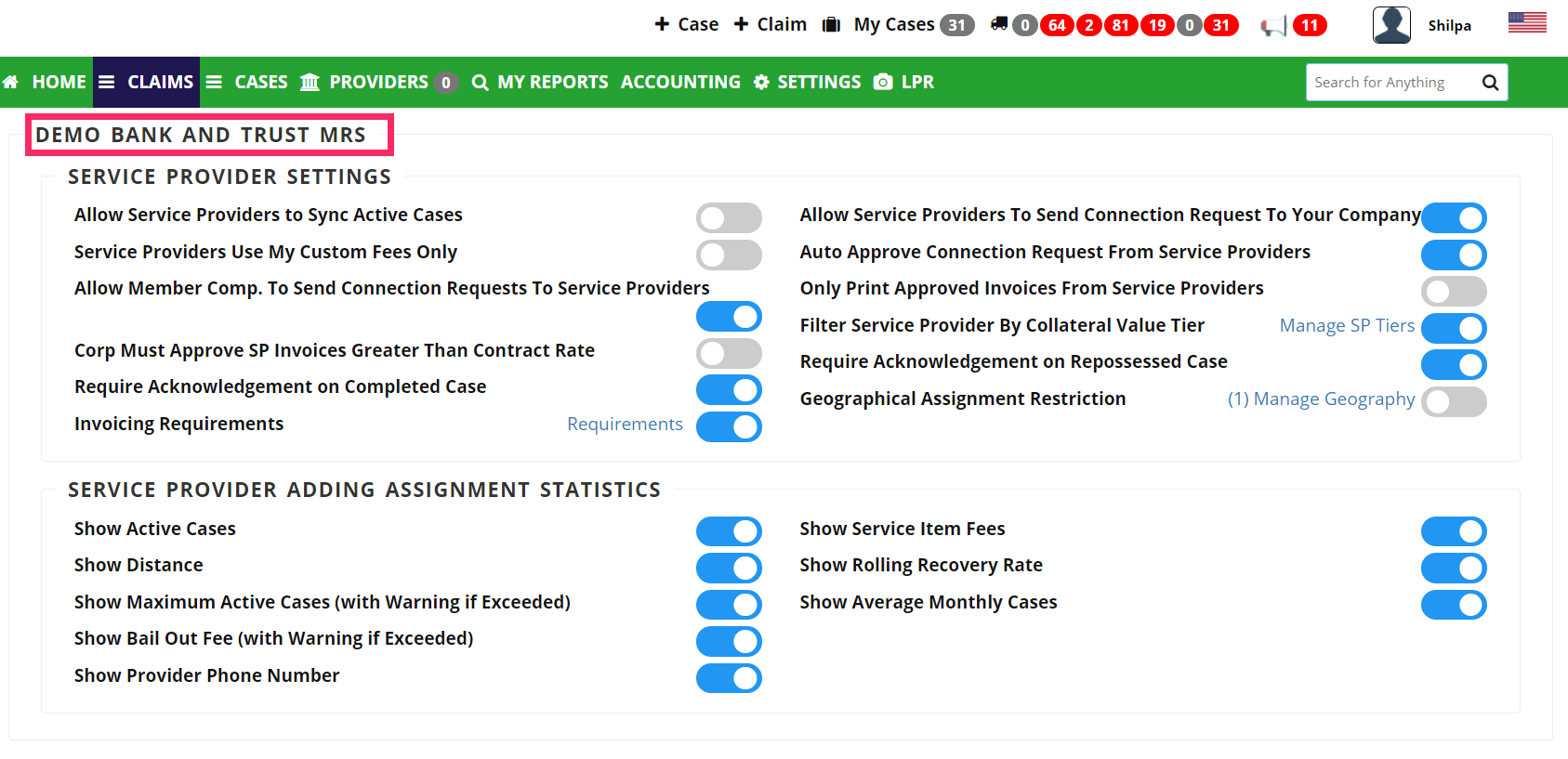The height and width of the screenshot is (759, 1568).
Task: Enable Only Print Approved Invoices toggle
Action: [1454, 292]
